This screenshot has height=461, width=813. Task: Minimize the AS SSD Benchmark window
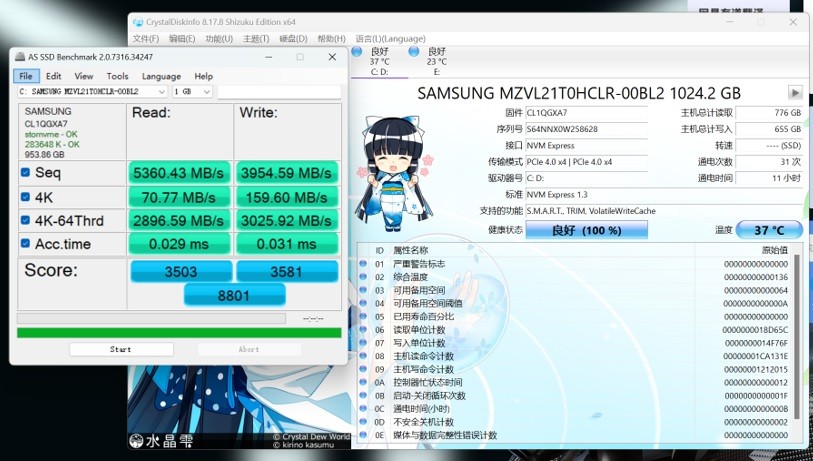269,57
